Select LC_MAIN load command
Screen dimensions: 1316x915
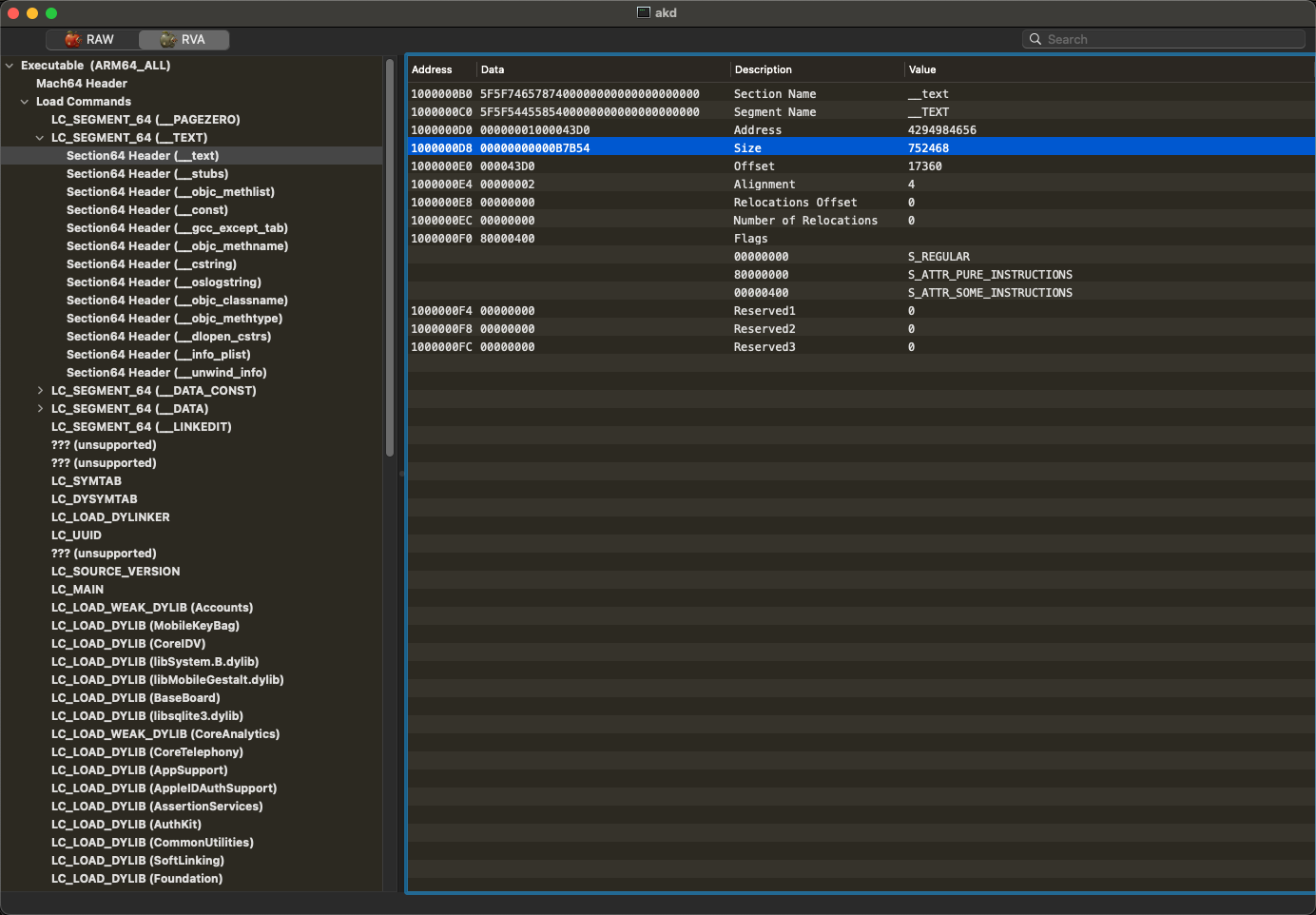pyautogui.click(x=77, y=590)
